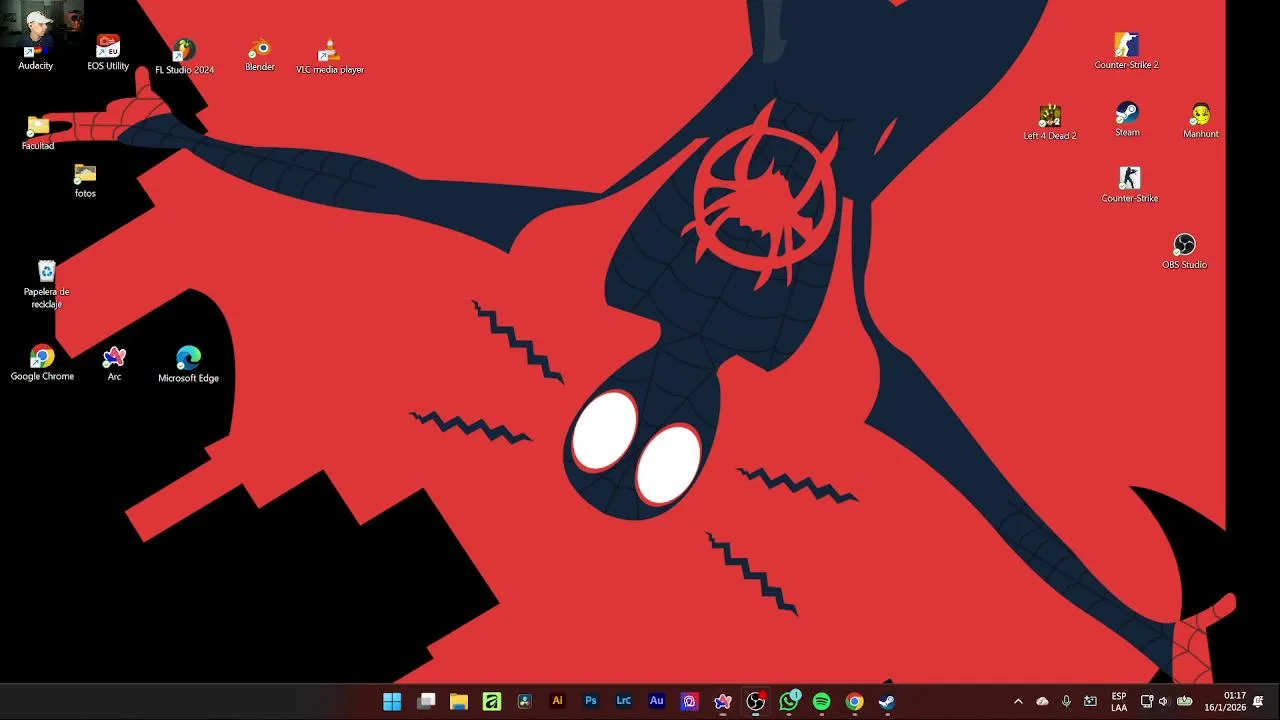Select the Manhunt desktop shortcut

(x=1201, y=120)
